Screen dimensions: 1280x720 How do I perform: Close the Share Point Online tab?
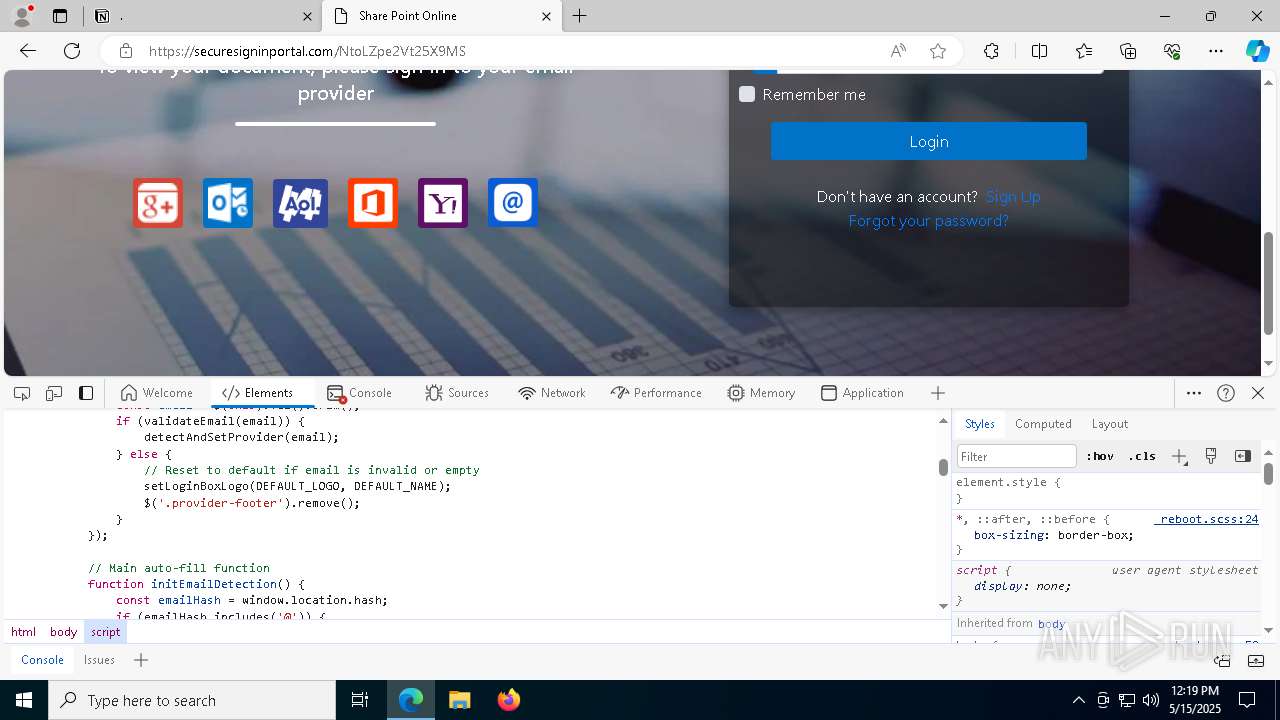(546, 16)
